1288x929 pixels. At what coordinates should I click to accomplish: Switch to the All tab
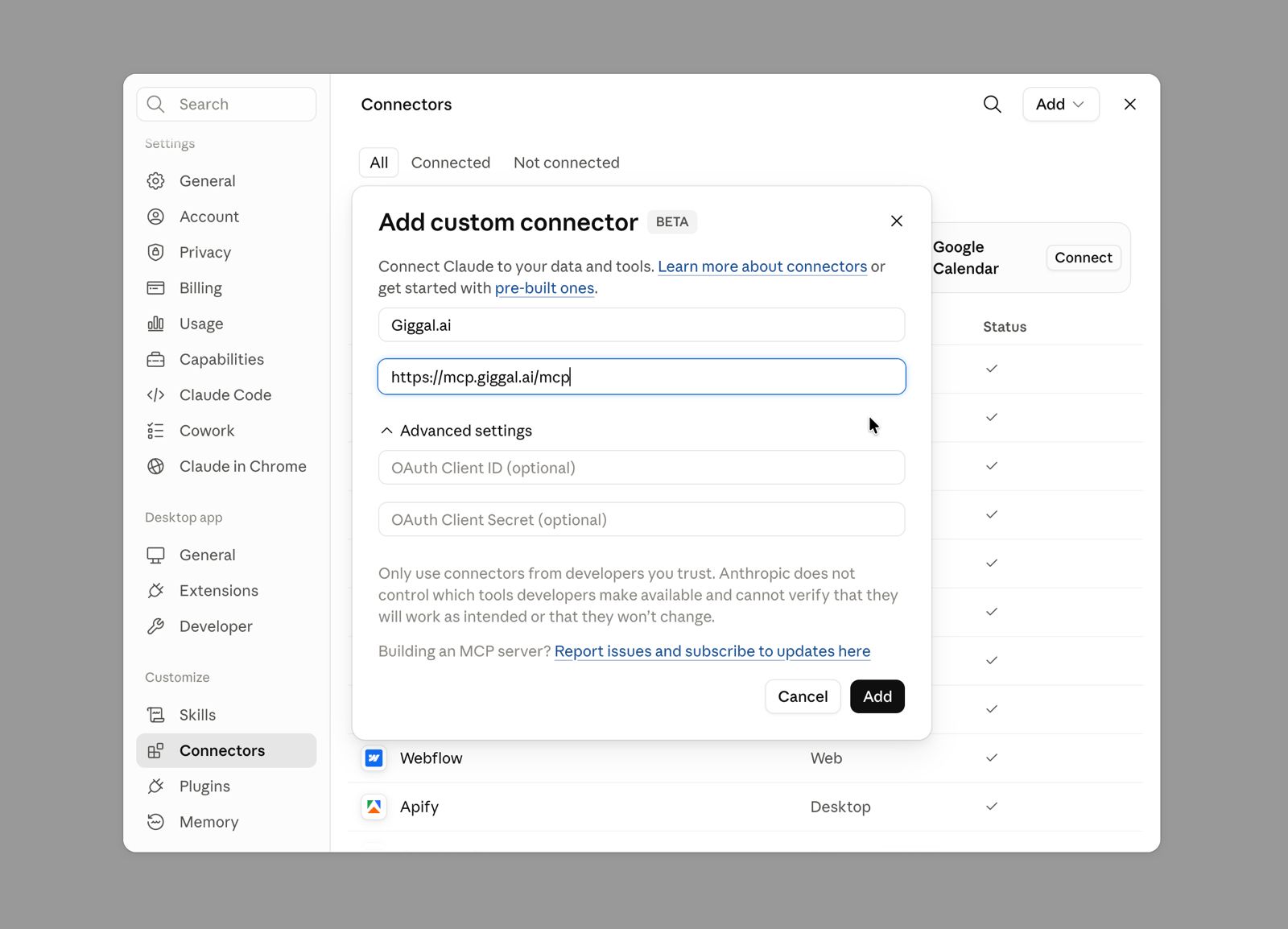378,163
